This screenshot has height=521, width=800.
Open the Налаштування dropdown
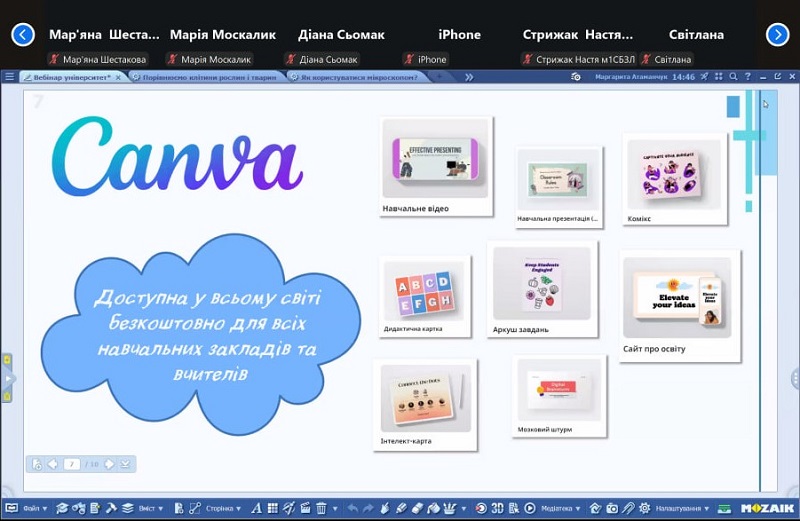[683, 508]
